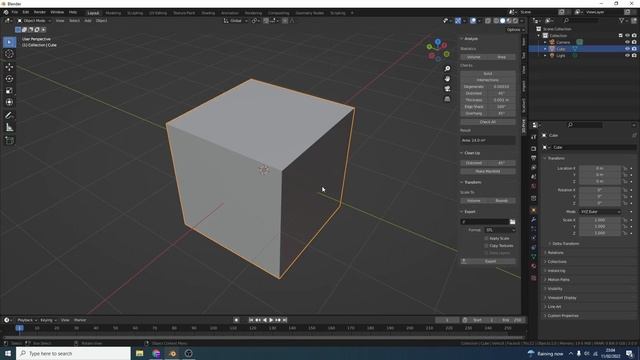The image size is (640, 360).
Task: Open the File menu
Action: (15, 12)
